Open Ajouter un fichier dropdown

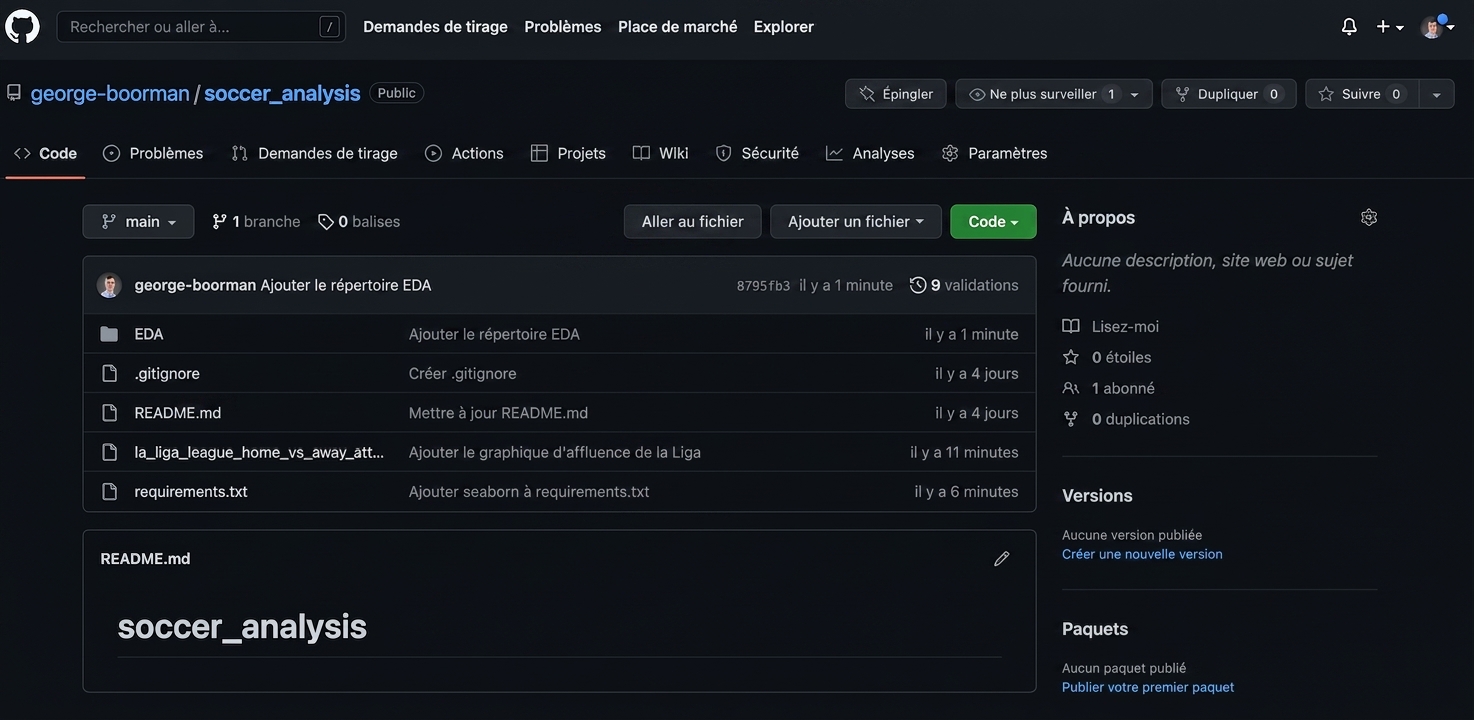click(x=856, y=222)
